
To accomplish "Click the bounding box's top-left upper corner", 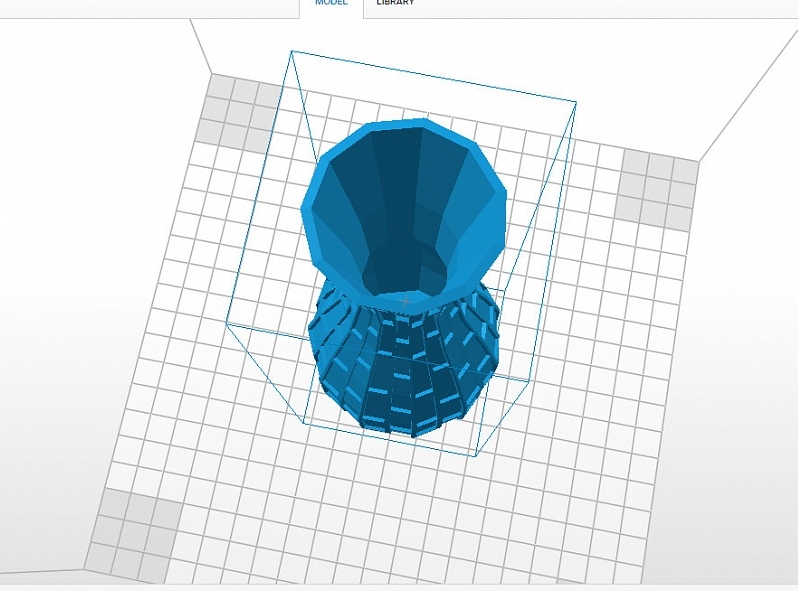I will click(x=291, y=51).
